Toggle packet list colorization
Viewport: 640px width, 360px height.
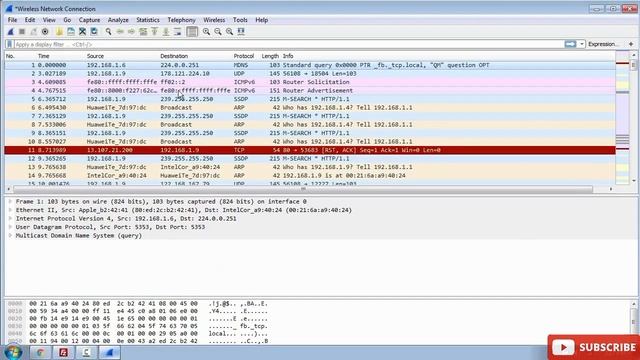click(x=192, y=31)
